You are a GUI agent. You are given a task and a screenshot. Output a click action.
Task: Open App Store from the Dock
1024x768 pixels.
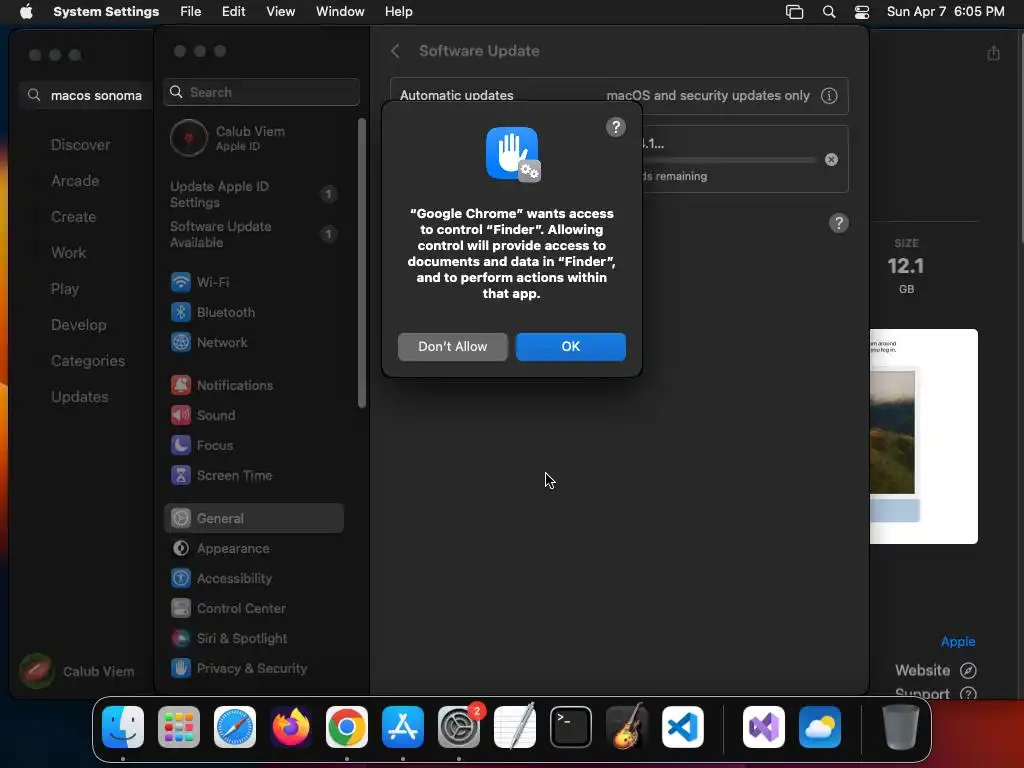403,727
